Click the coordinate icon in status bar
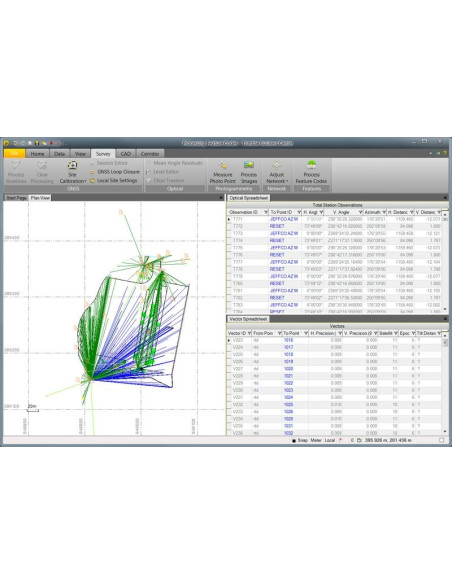This screenshot has width=452, height=584. [359, 440]
